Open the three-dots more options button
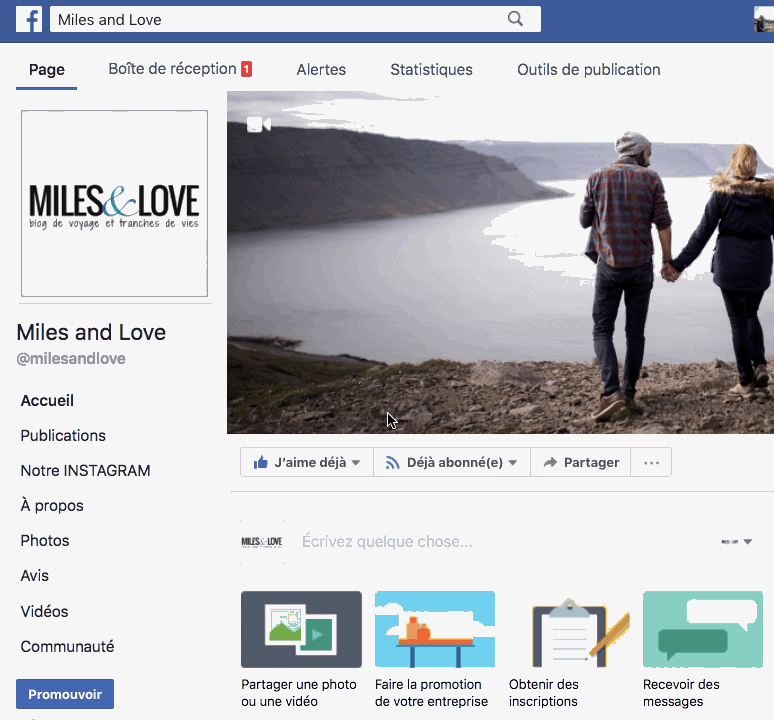The height and width of the screenshot is (720, 774). coord(651,463)
